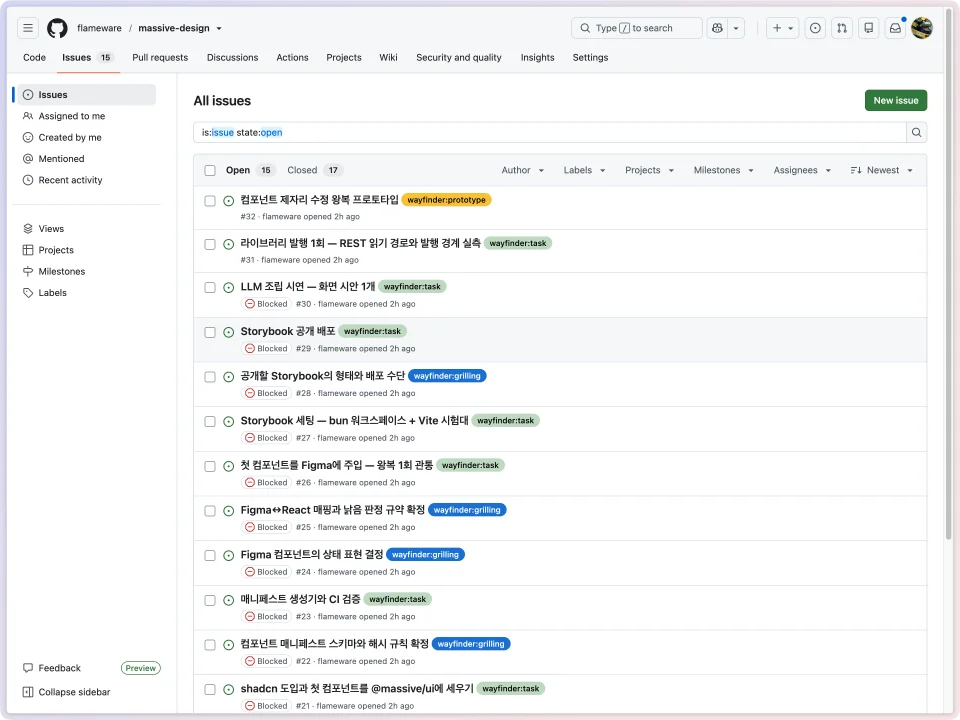
Task: Expand the massive-design repository switcher caret
Action: click(219, 29)
